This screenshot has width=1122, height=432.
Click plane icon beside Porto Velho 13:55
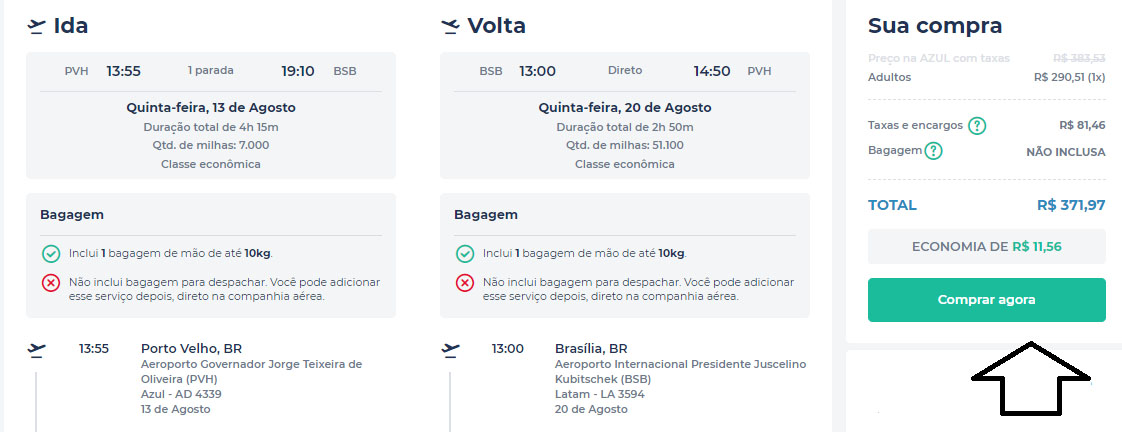[37, 350]
